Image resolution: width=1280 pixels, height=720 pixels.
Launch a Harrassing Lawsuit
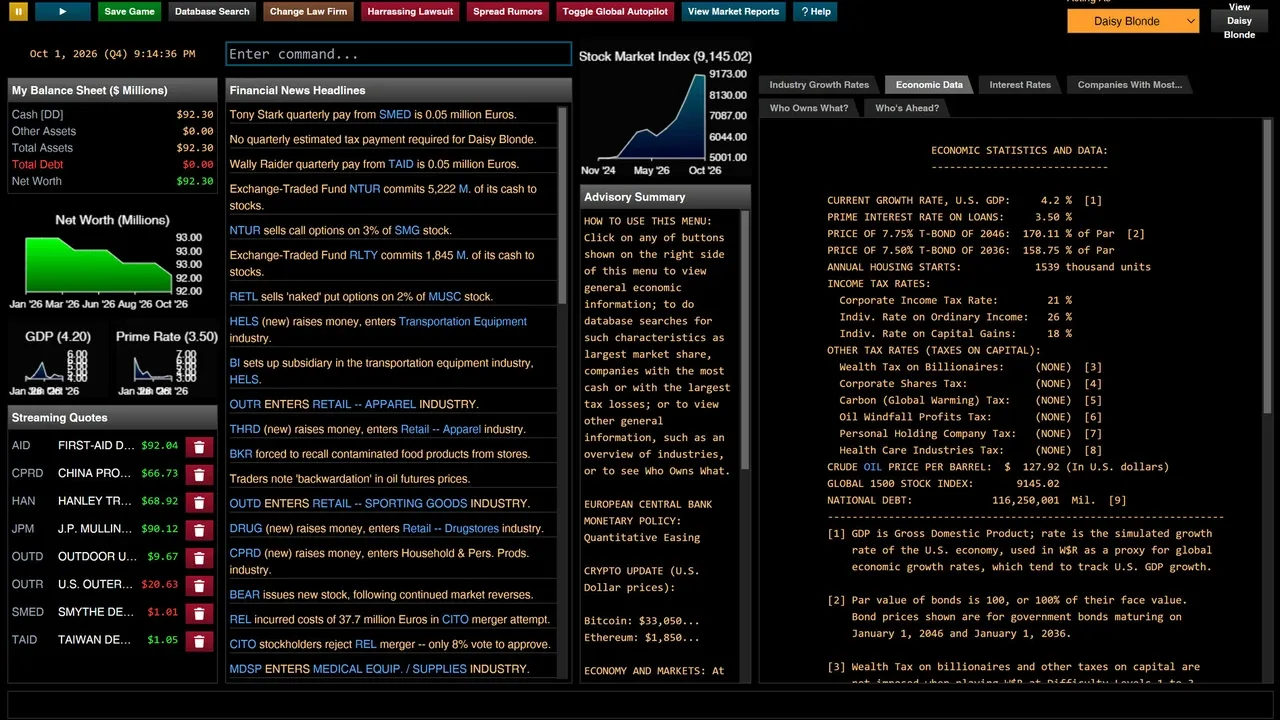(410, 12)
